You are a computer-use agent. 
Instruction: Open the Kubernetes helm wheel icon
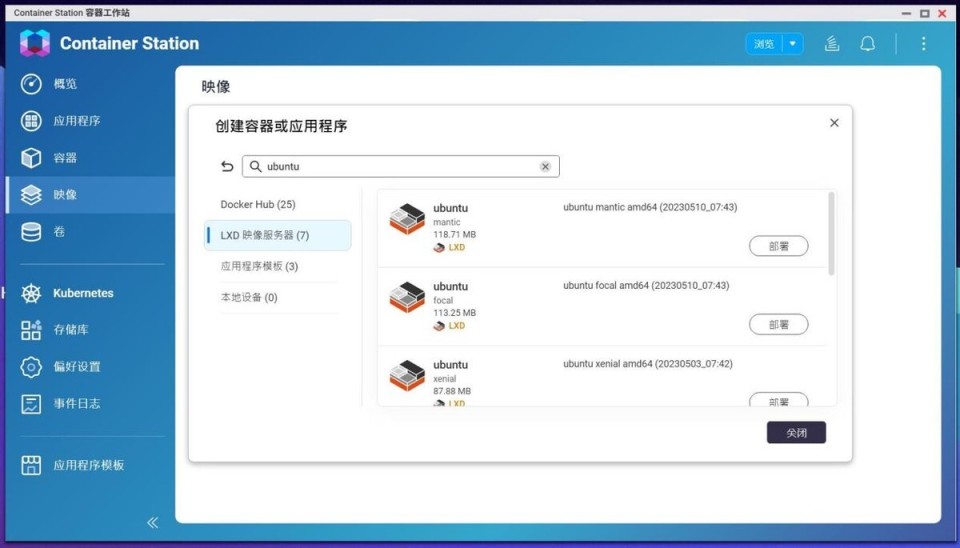(31, 293)
